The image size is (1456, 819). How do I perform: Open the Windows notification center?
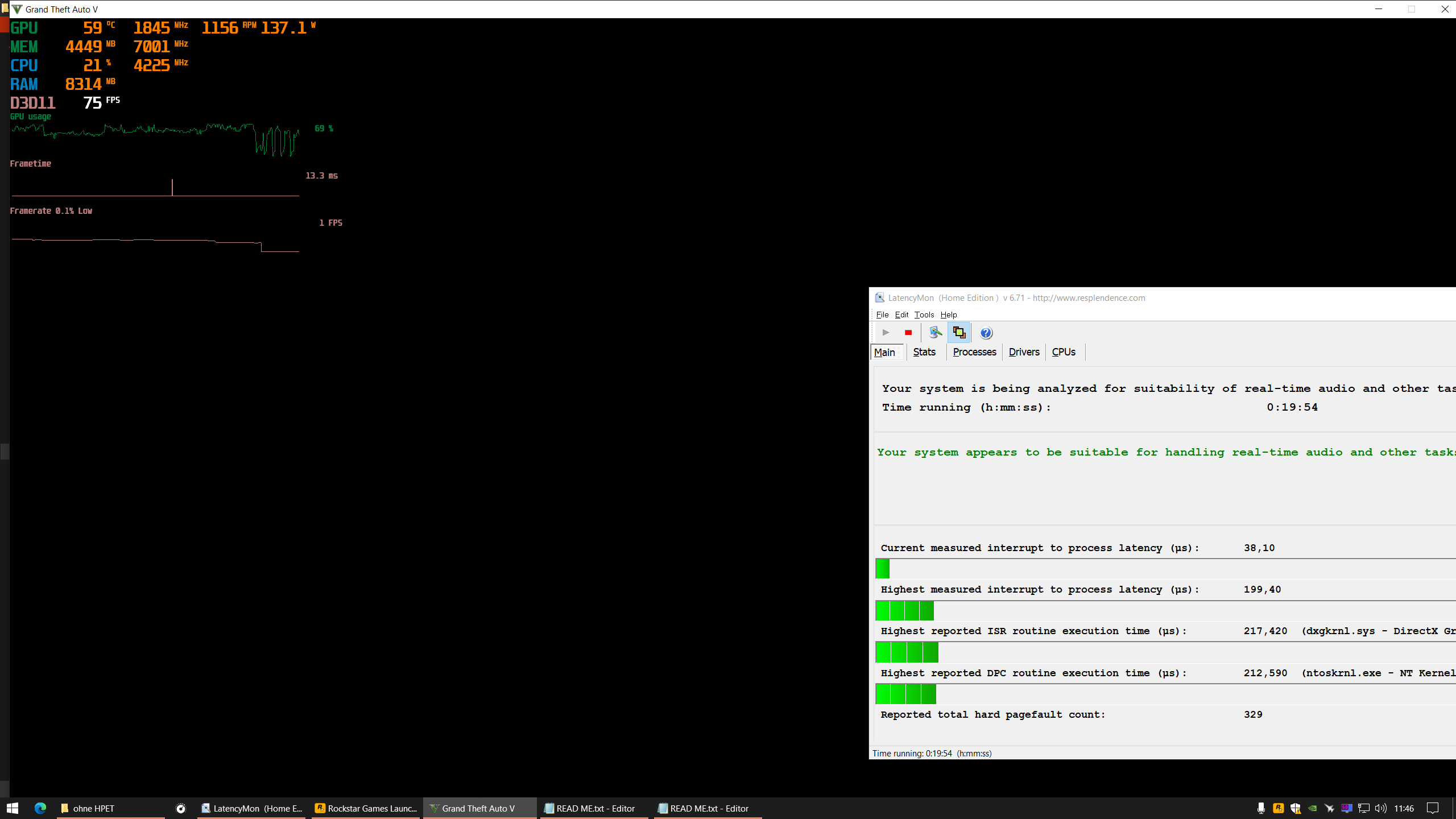pyautogui.click(x=1433, y=808)
